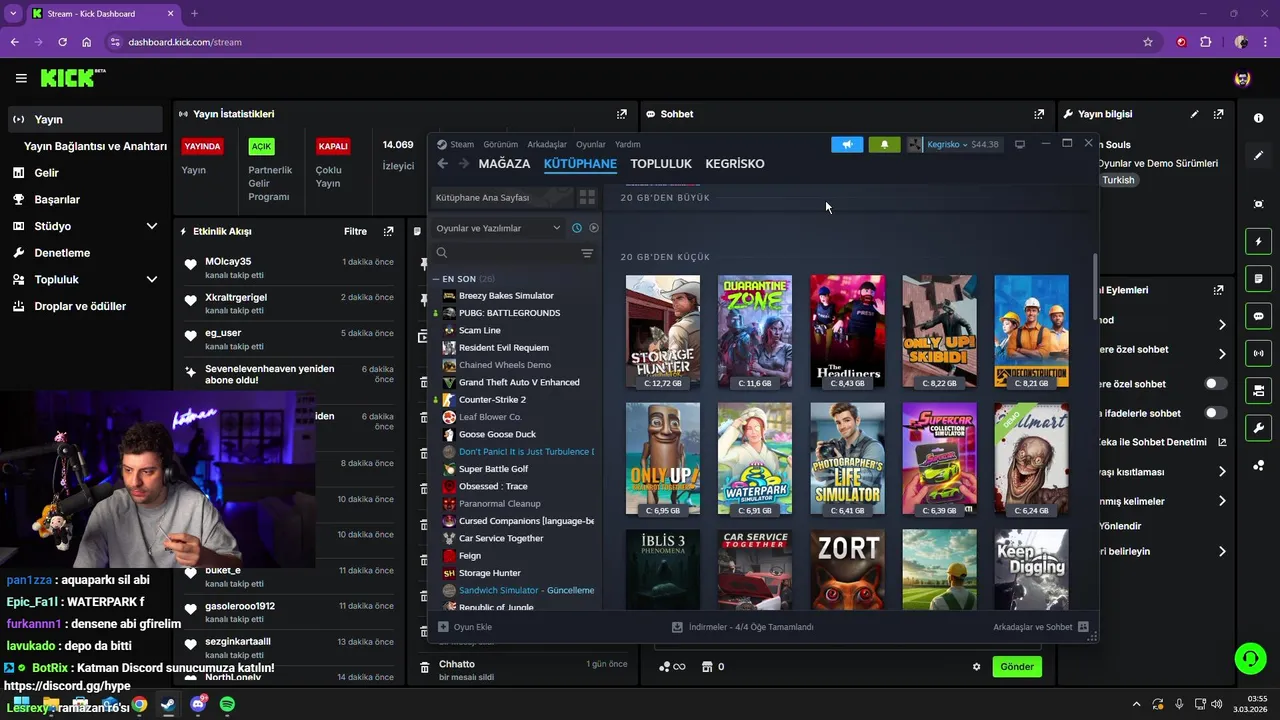This screenshot has height=720, width=1280.
Task: Open Discord from the Windows taskbar
Action: pyautogui.click(x=198, y=704)
